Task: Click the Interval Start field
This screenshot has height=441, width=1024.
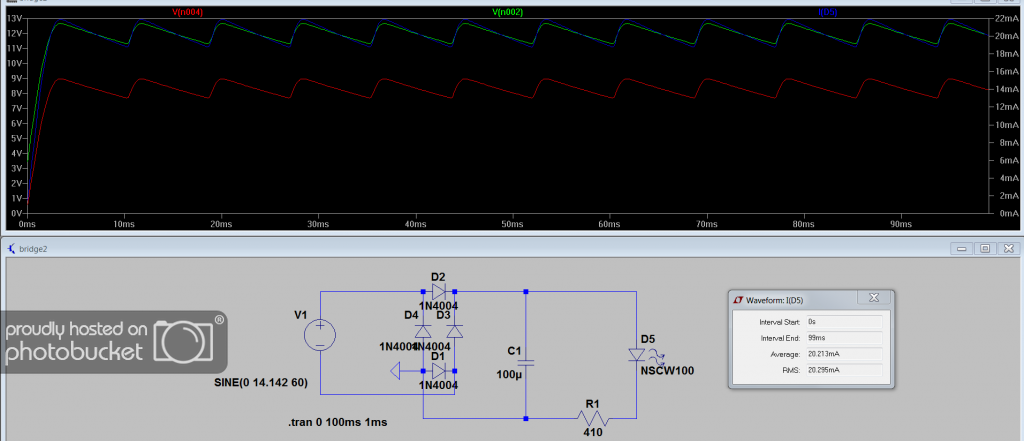Action: pos(844,322)
